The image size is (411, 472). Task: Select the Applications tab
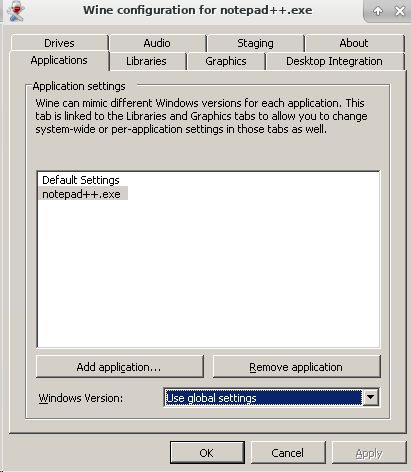tap(59, 60)
